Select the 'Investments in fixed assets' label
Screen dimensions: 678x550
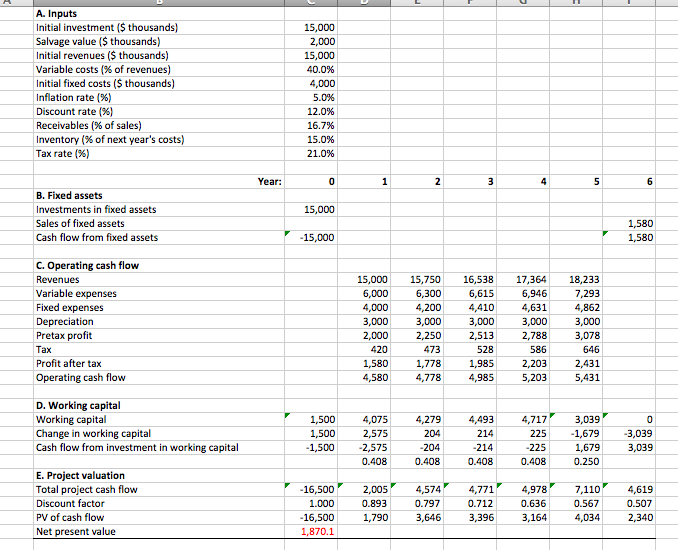(96, 209)
